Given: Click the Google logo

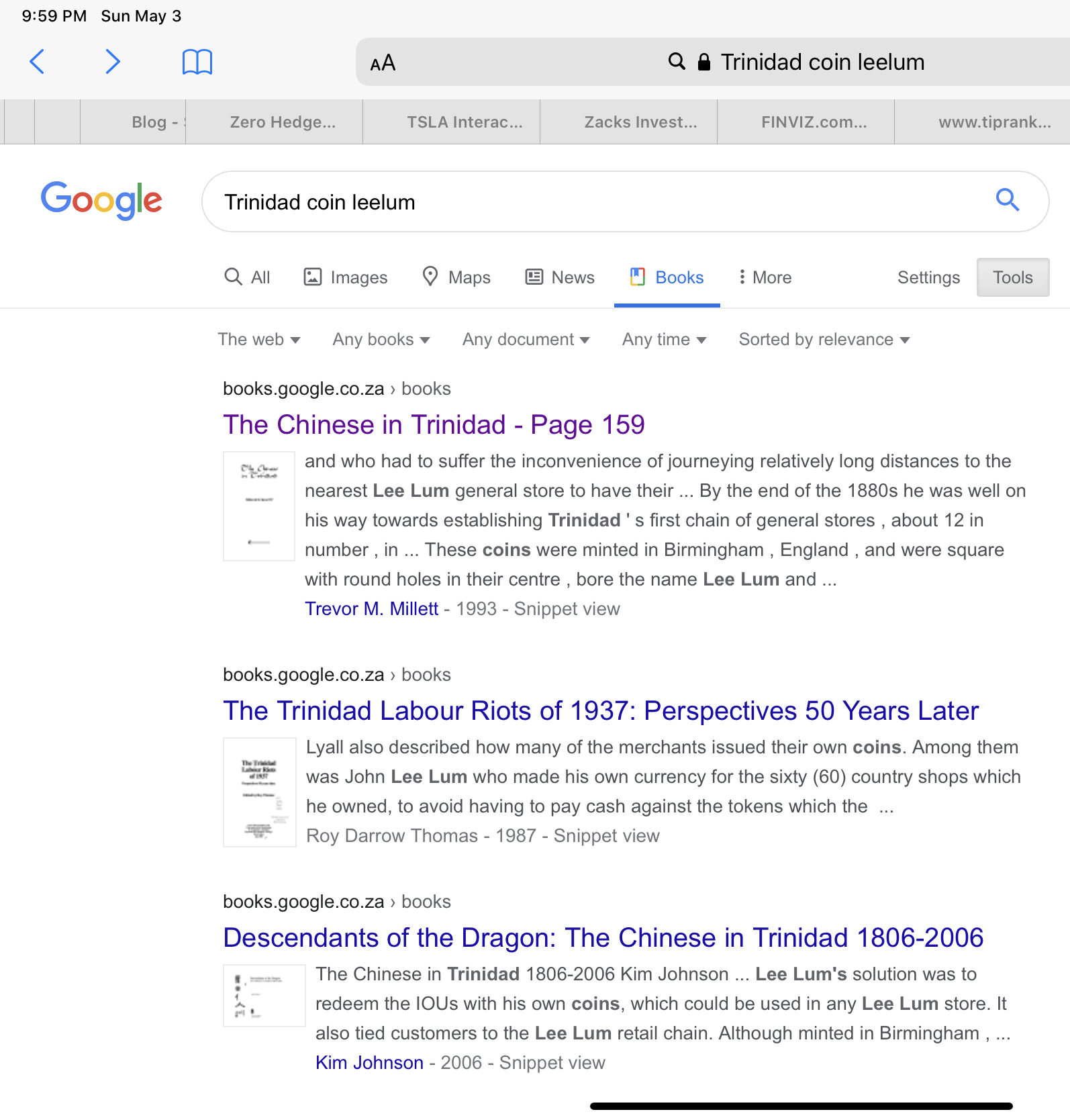Looking at the screenshot, I should (101, 200).
